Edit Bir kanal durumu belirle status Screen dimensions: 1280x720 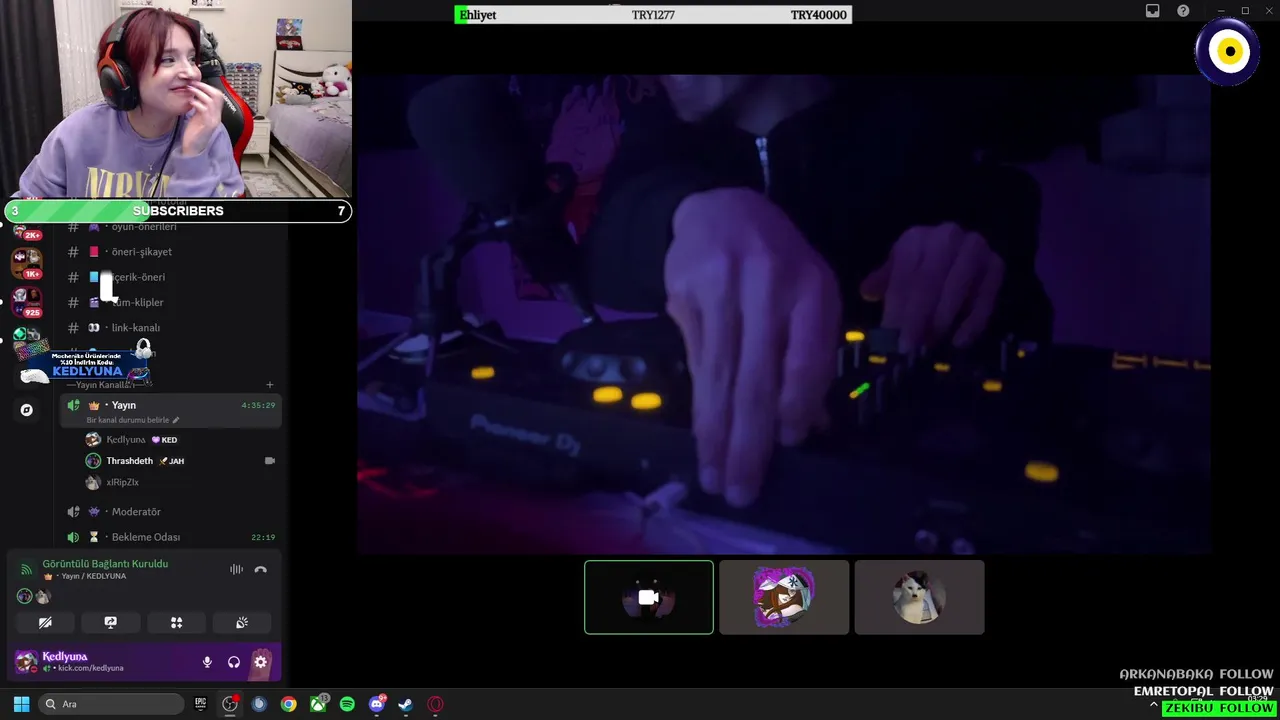click(x=132, y=420)
